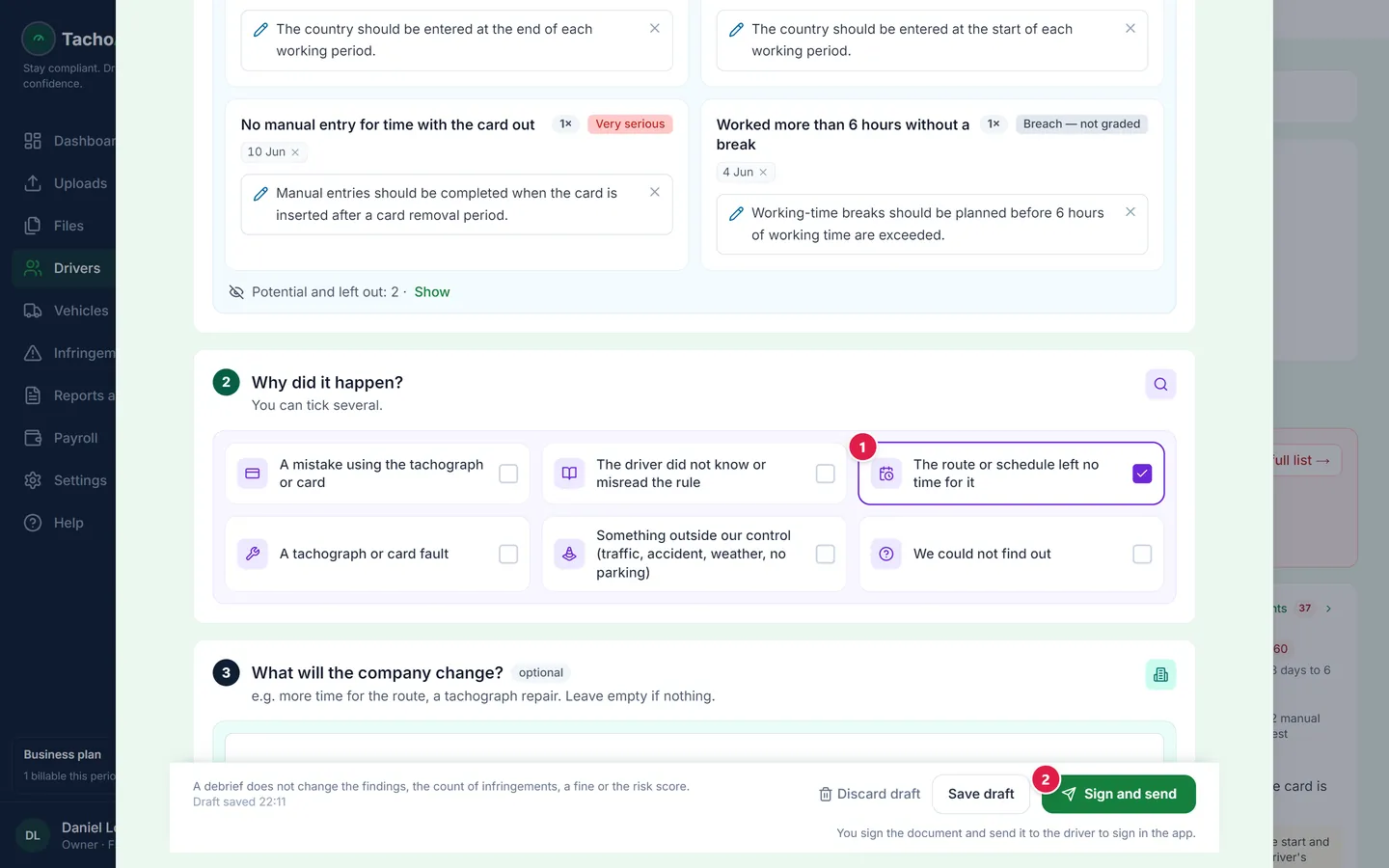Show the potential and left out items
This screenshot has width=1389, height=868.
pos(432,292)
